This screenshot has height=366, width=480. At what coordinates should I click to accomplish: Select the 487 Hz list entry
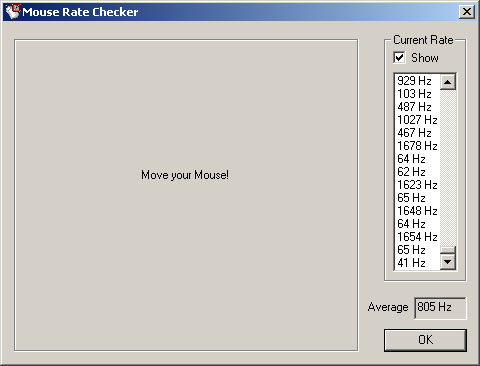418,107
